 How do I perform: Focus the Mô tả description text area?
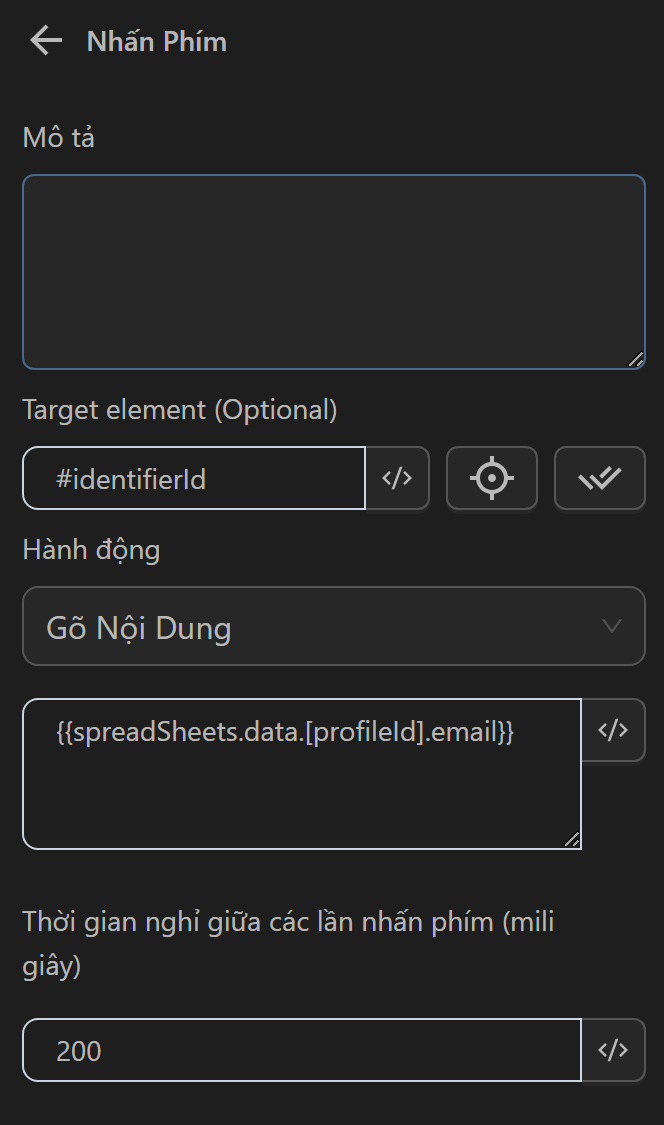[x=333, y=272]
